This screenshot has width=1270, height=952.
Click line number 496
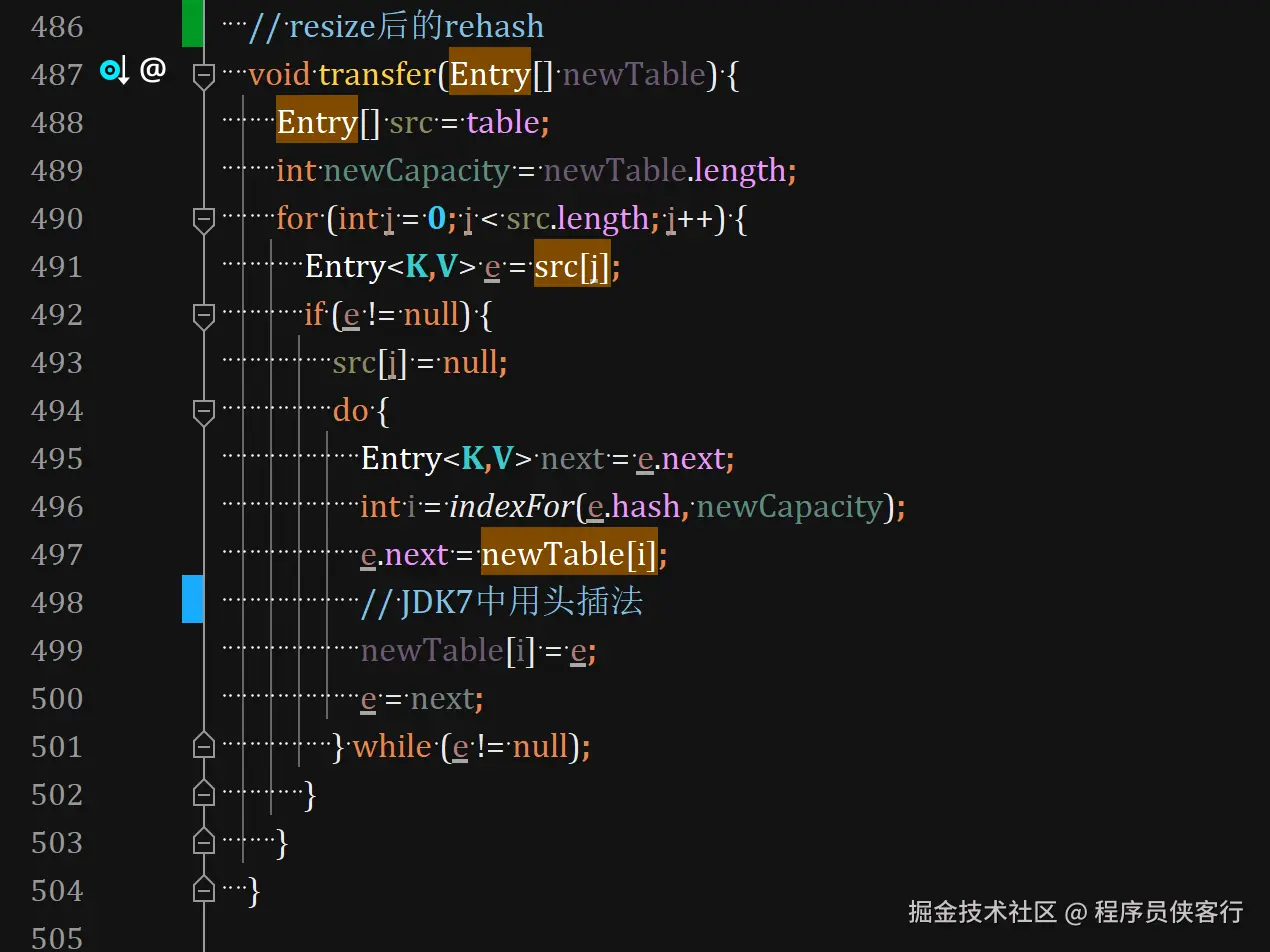[57, 507]
